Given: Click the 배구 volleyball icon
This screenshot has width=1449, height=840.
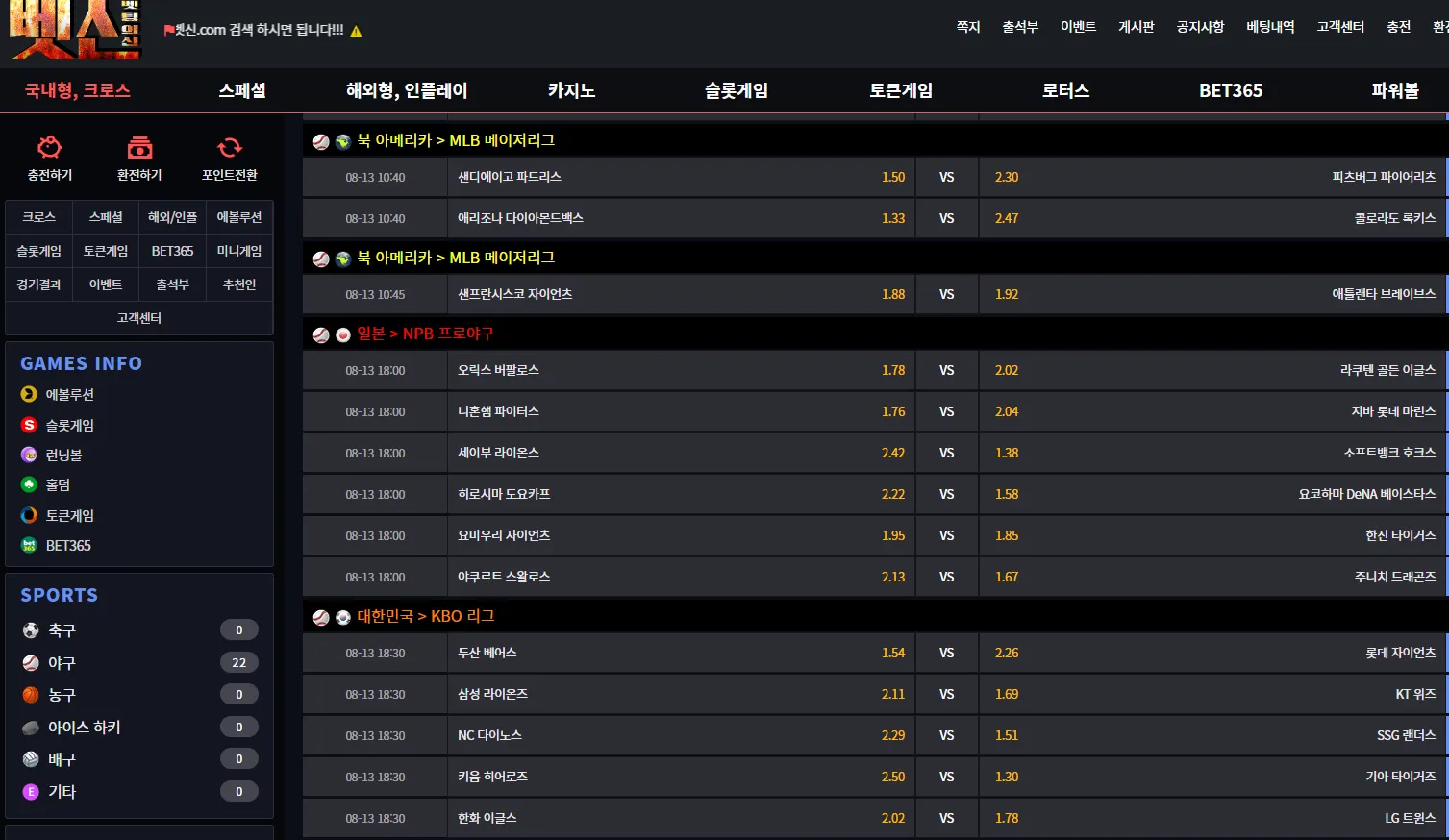Looking at the screenshot, I should pos(31,759).
